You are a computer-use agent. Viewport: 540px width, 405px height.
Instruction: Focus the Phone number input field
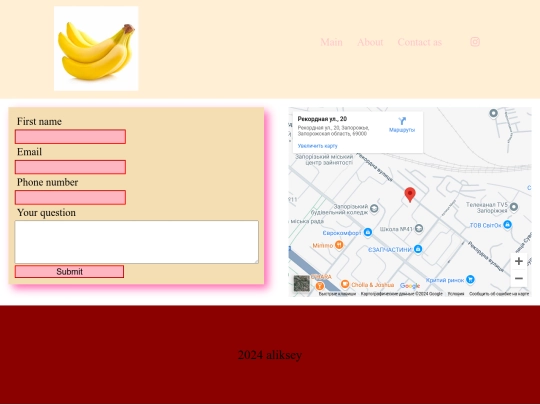click(70, 197)
